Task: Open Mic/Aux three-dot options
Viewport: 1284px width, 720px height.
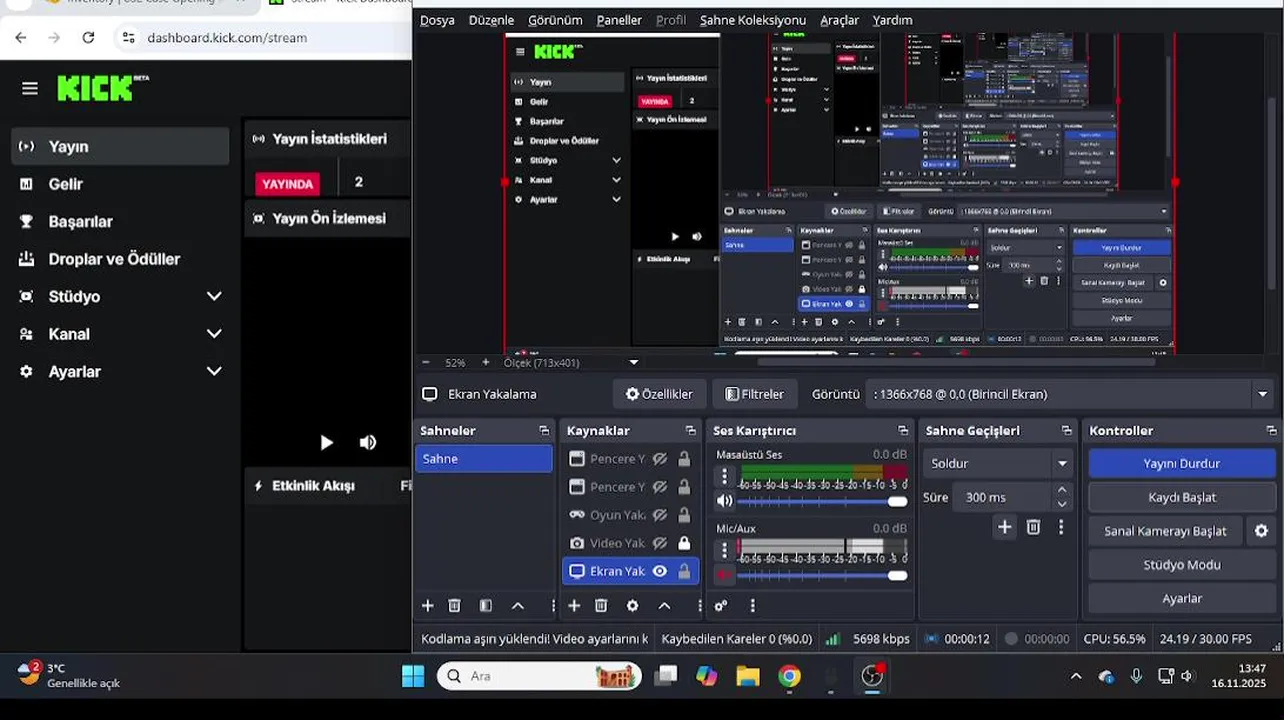Action: coord(725,550)
